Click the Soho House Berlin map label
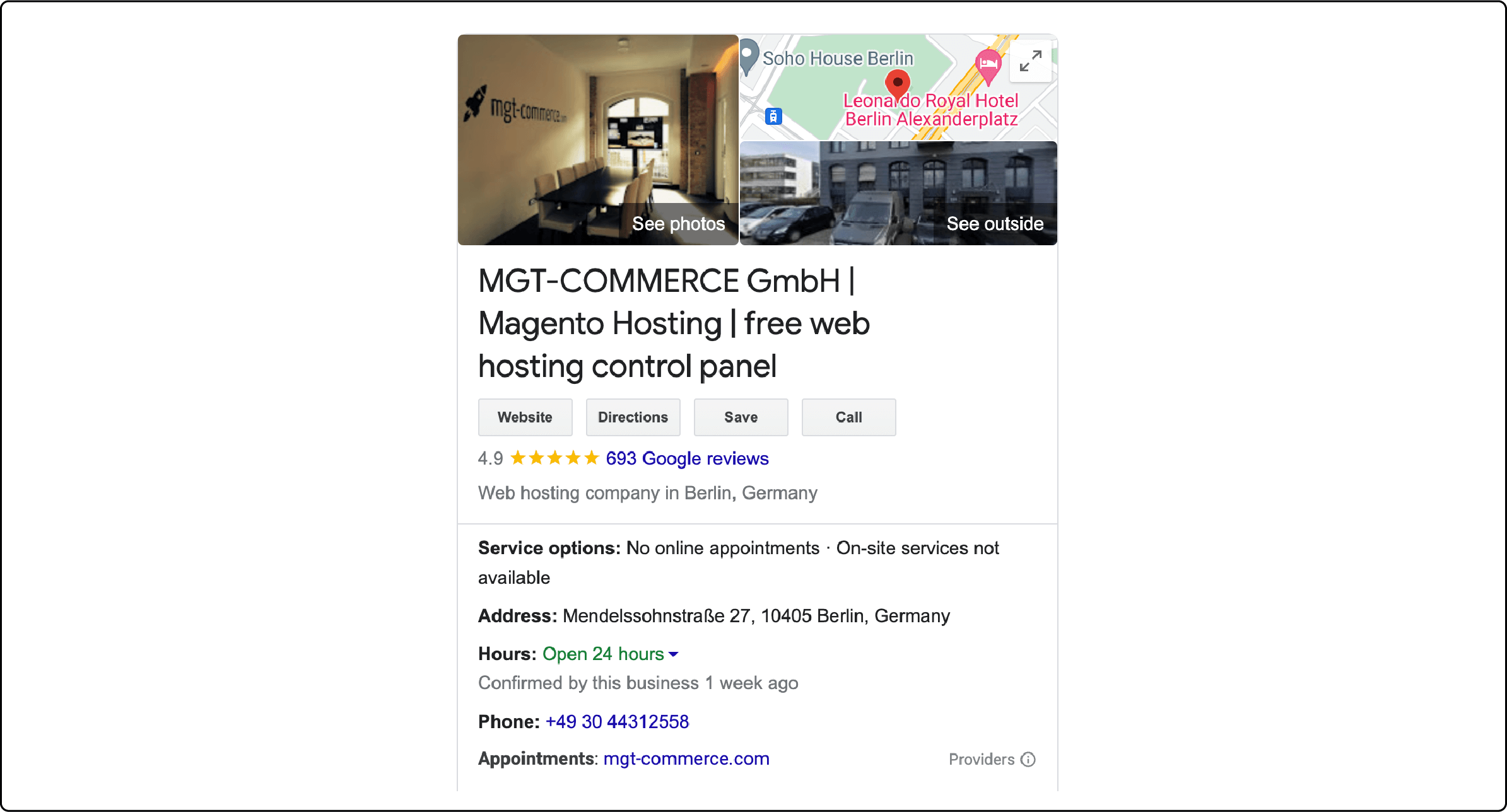Viewport: 1507px width, 812px height. coord(826,57)
